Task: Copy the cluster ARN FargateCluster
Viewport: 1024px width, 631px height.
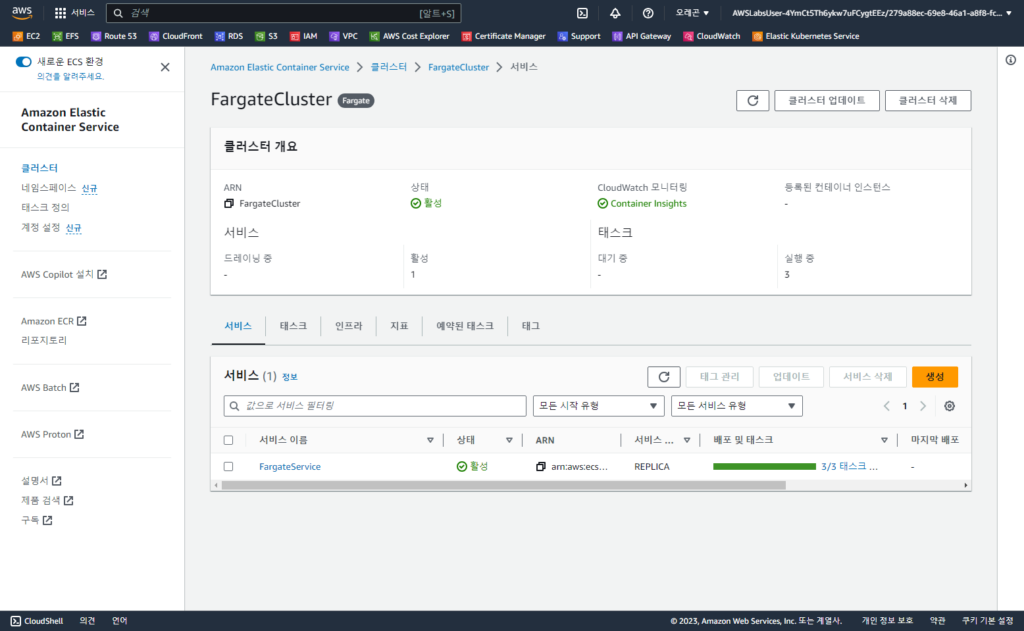Action: 229,204
